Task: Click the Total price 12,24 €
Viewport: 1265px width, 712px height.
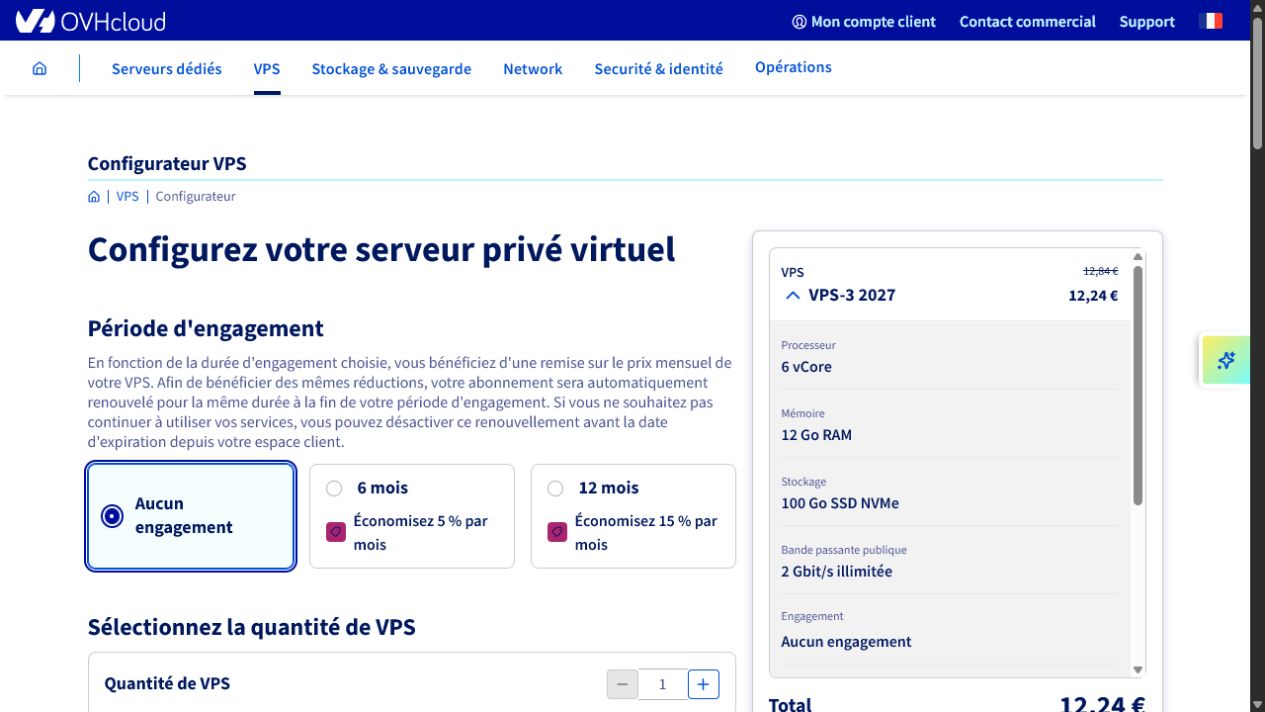Action: pos(1103,704)
